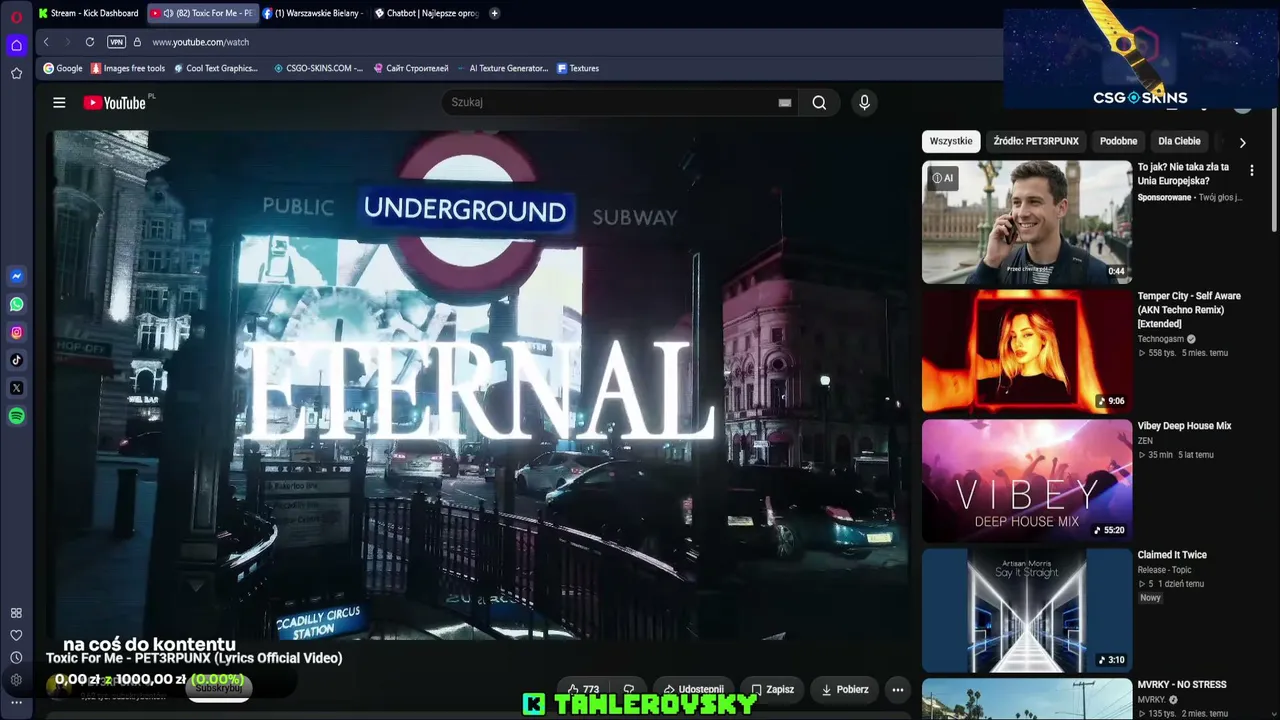Open the on-screen keyboard in search
The height and width of the screenshot is (720, 1280).
click(x=785, y=102)
